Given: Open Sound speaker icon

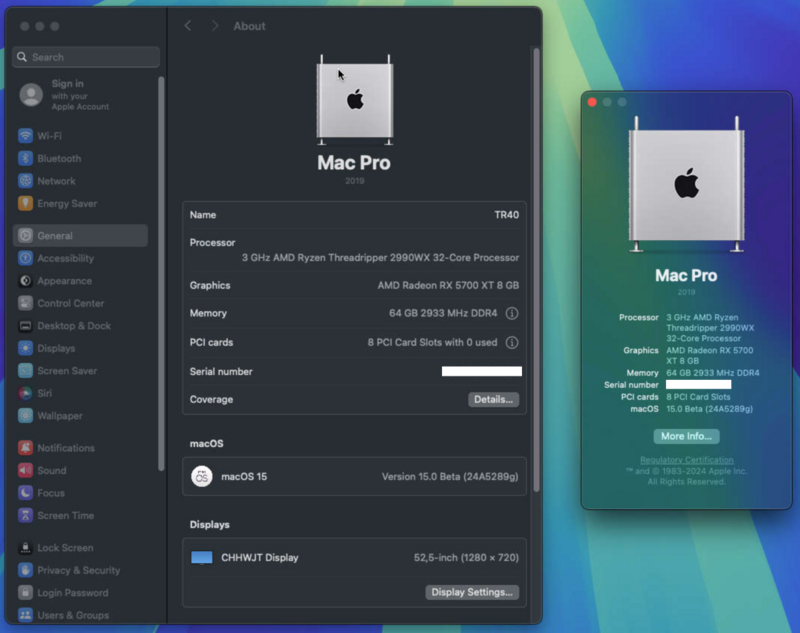Looking at the screenshot, I should [25, 470].
